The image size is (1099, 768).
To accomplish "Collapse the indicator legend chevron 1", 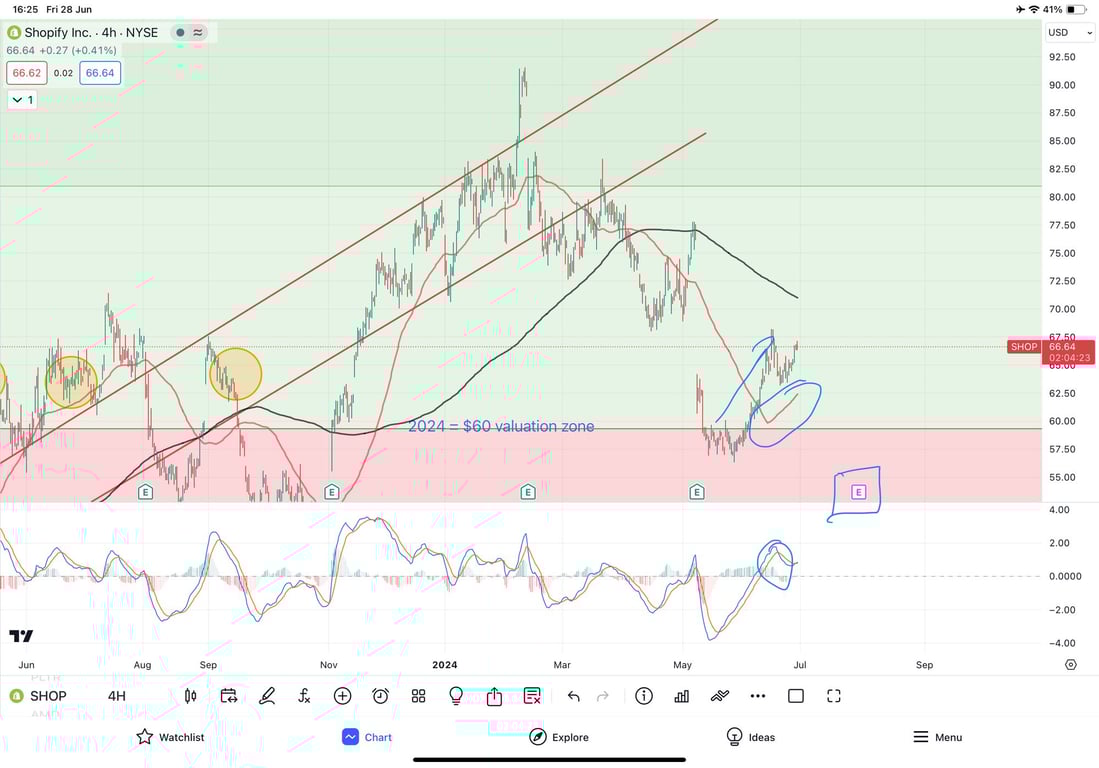I will click(22, 100).
